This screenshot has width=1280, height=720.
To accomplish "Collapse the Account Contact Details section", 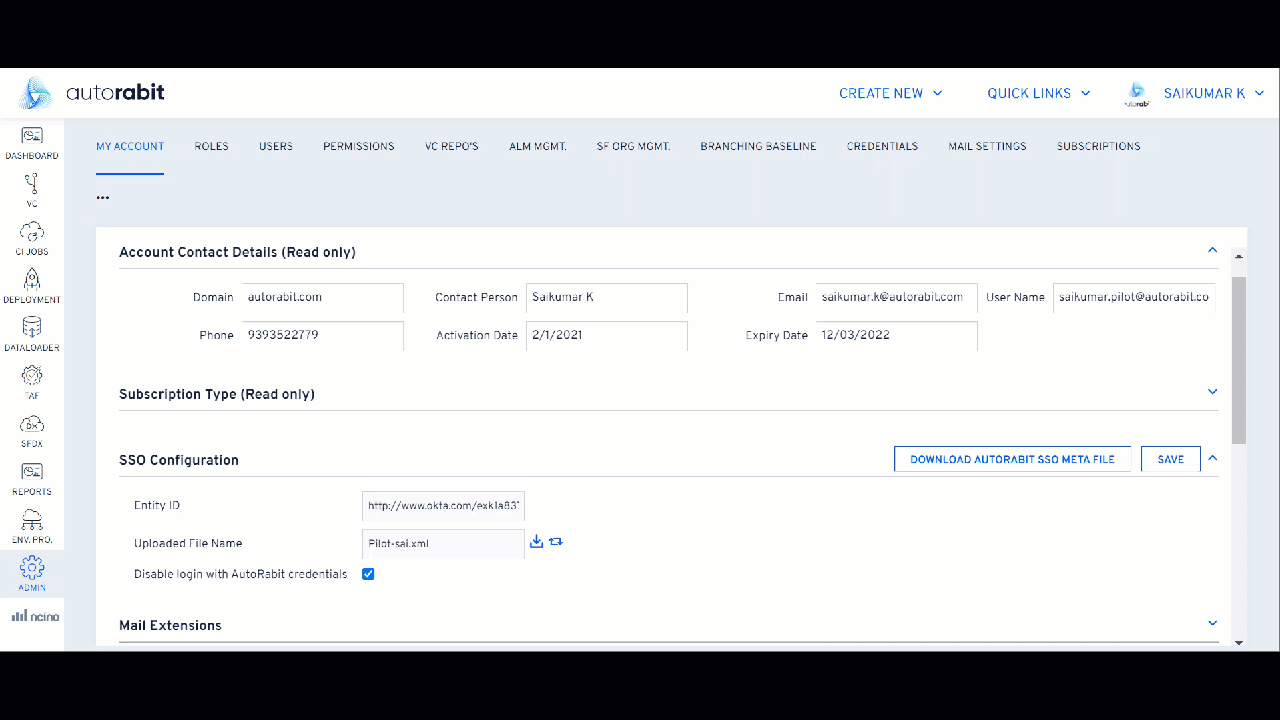I will [1212, 250].
